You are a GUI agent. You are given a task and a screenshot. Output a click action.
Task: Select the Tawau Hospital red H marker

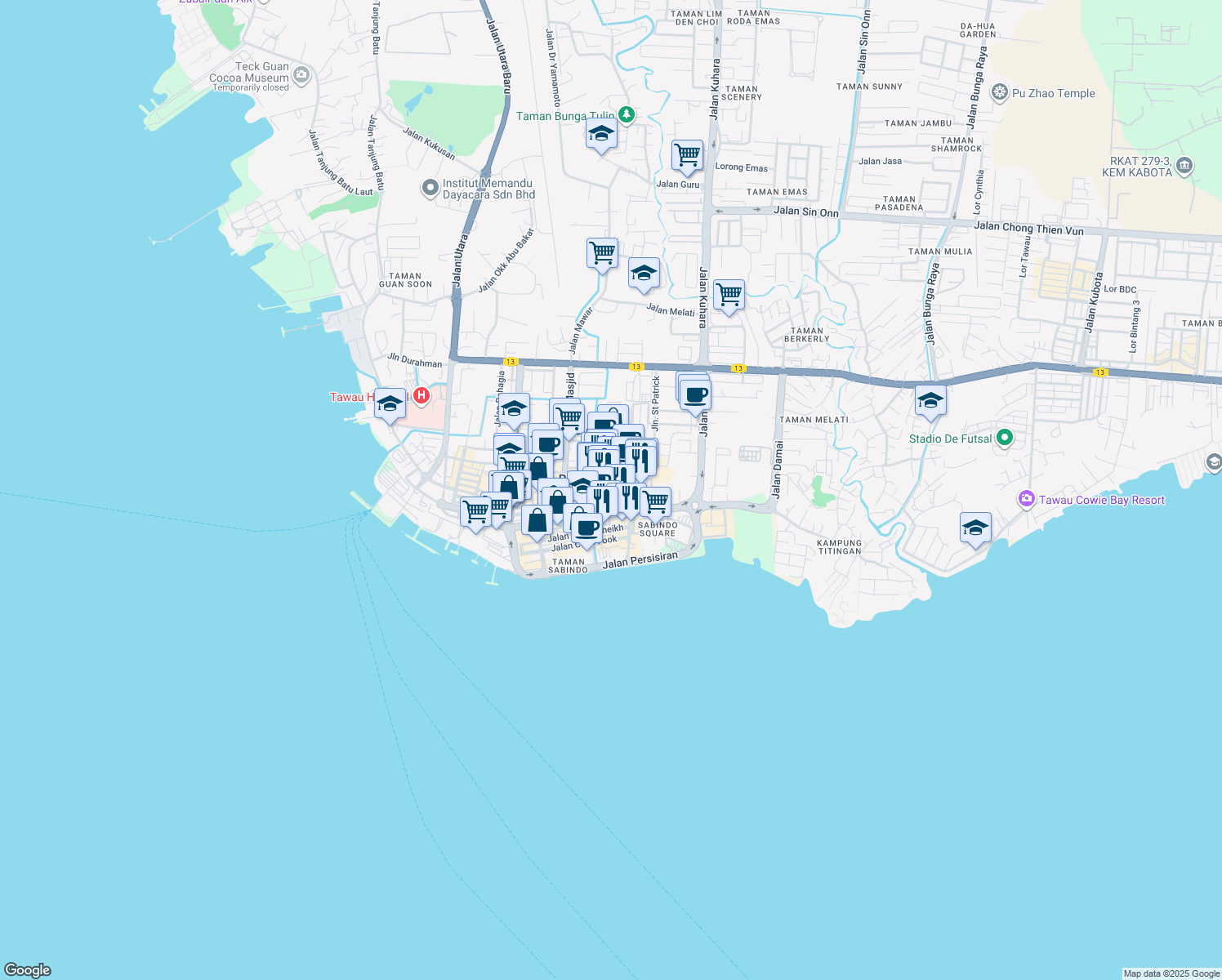(x=421, y=396)
